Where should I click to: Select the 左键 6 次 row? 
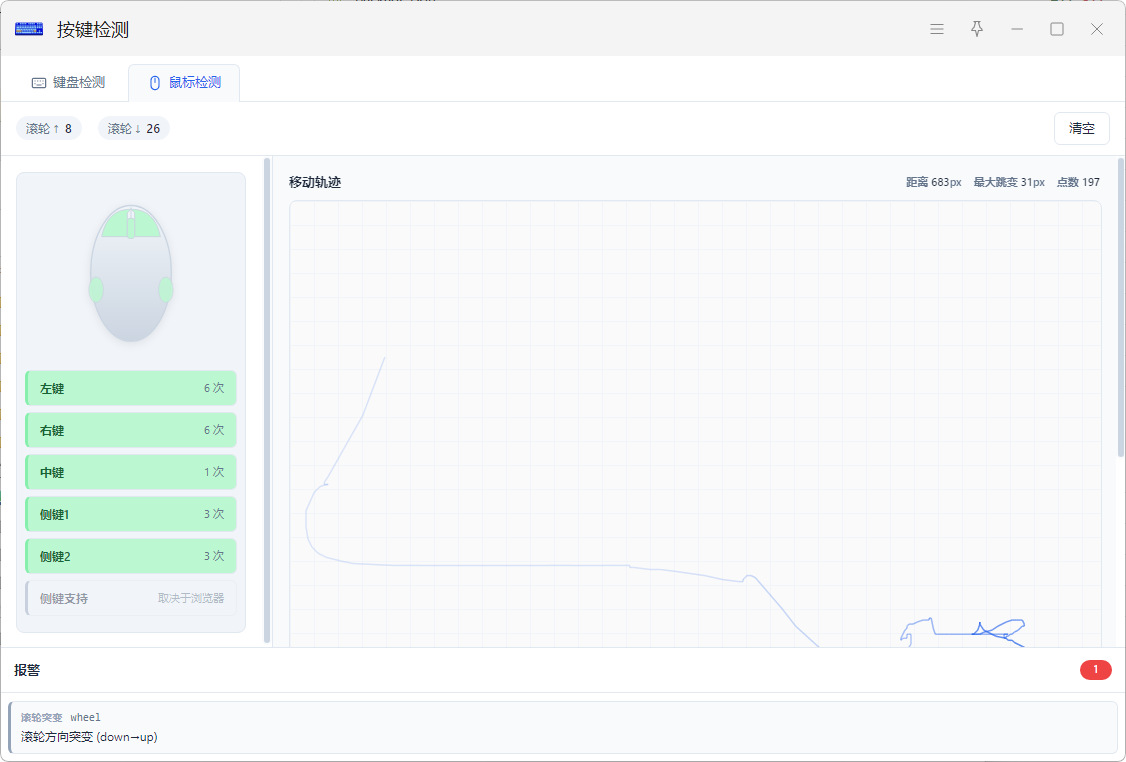(131, 388)
